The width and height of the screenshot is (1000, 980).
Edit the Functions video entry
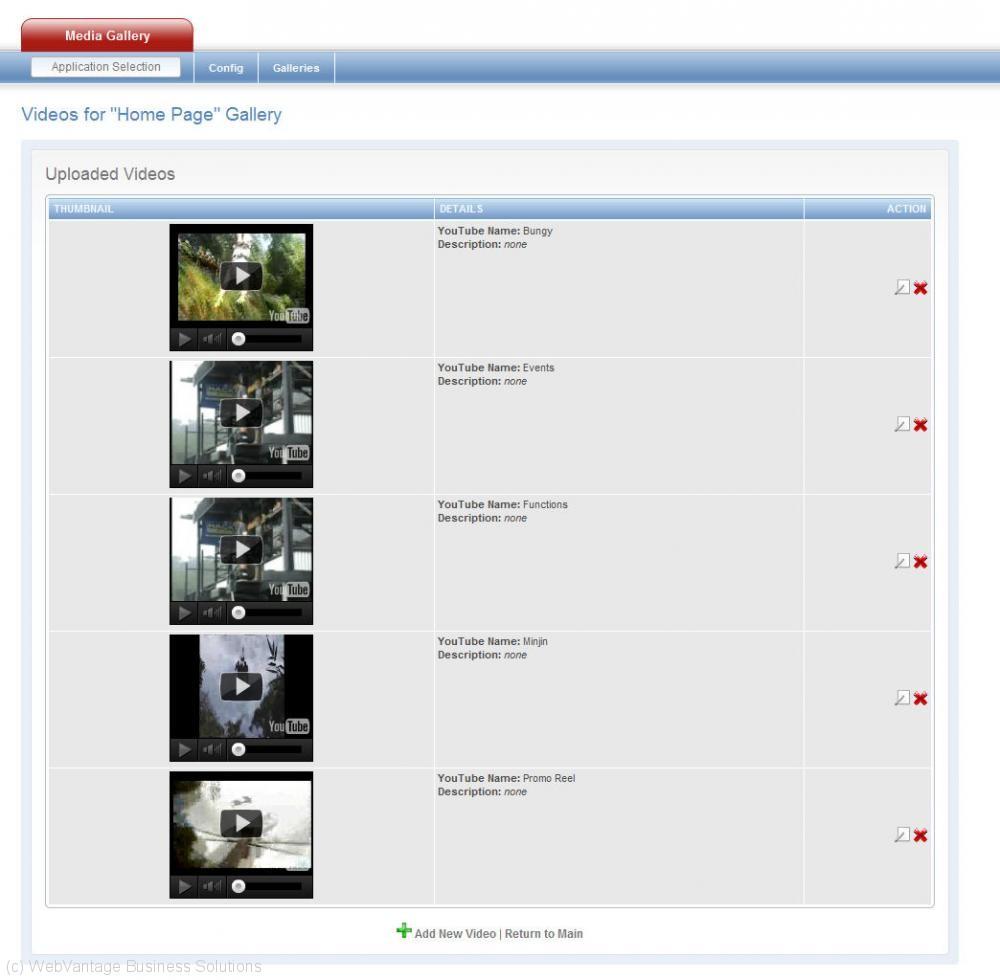coord(901,562)
